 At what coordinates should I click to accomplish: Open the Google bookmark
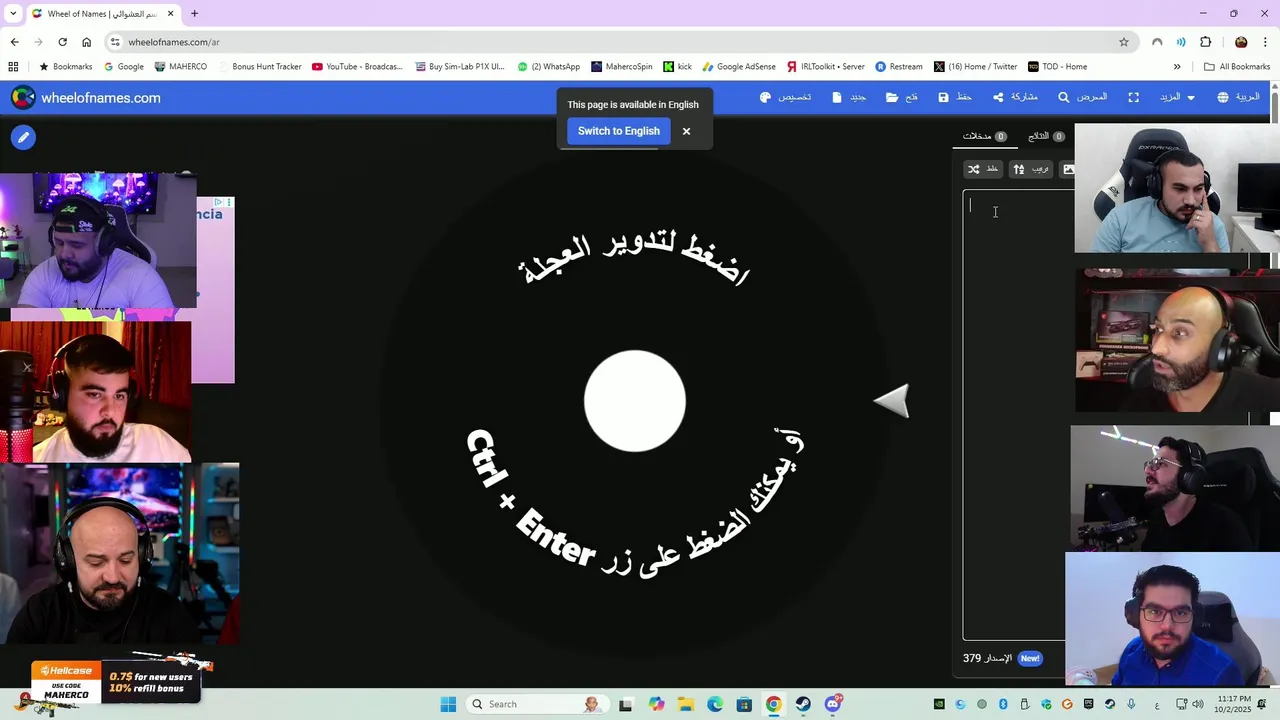point(122,67)
